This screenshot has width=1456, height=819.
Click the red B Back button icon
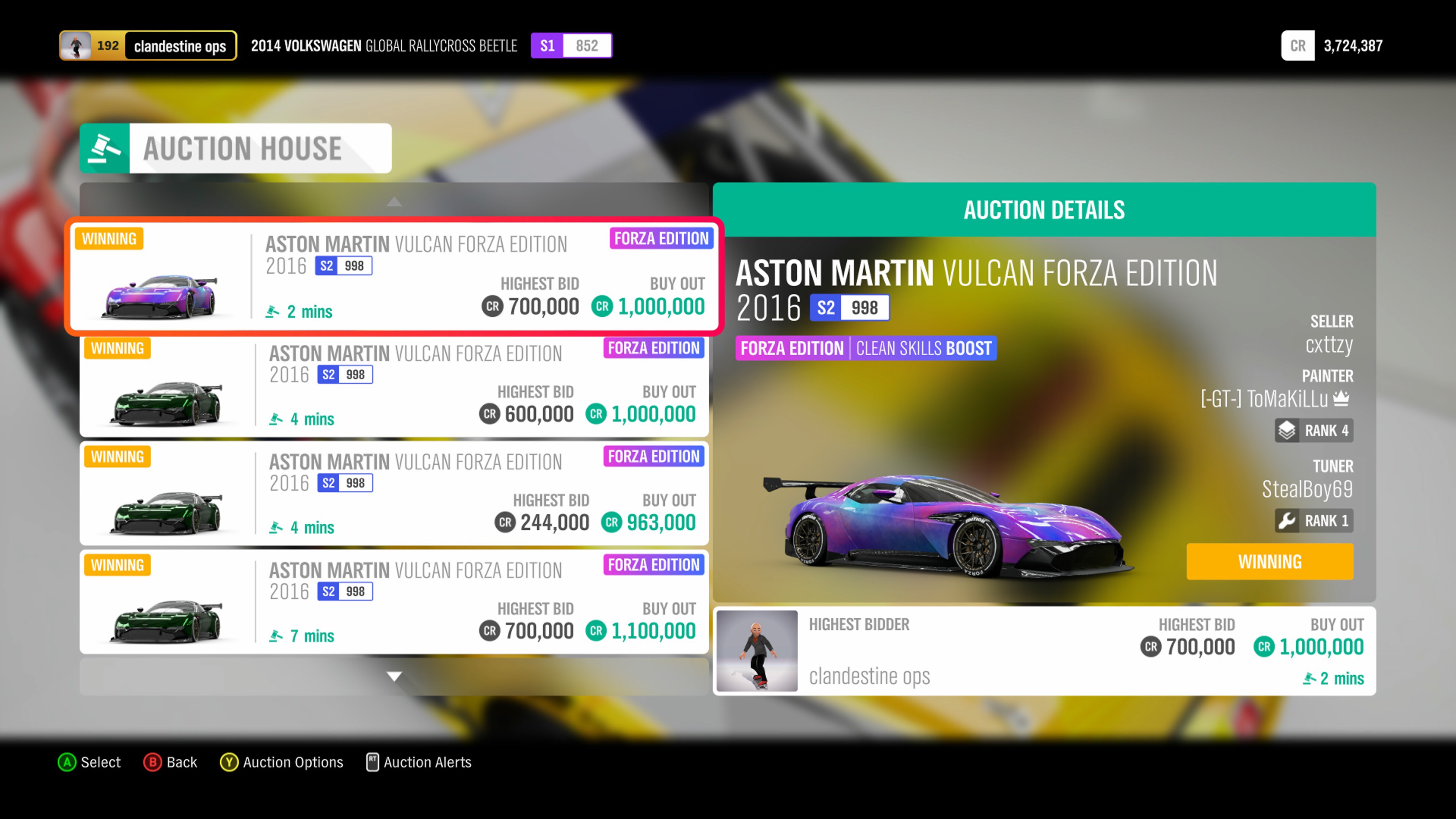[x=152, y=762]
